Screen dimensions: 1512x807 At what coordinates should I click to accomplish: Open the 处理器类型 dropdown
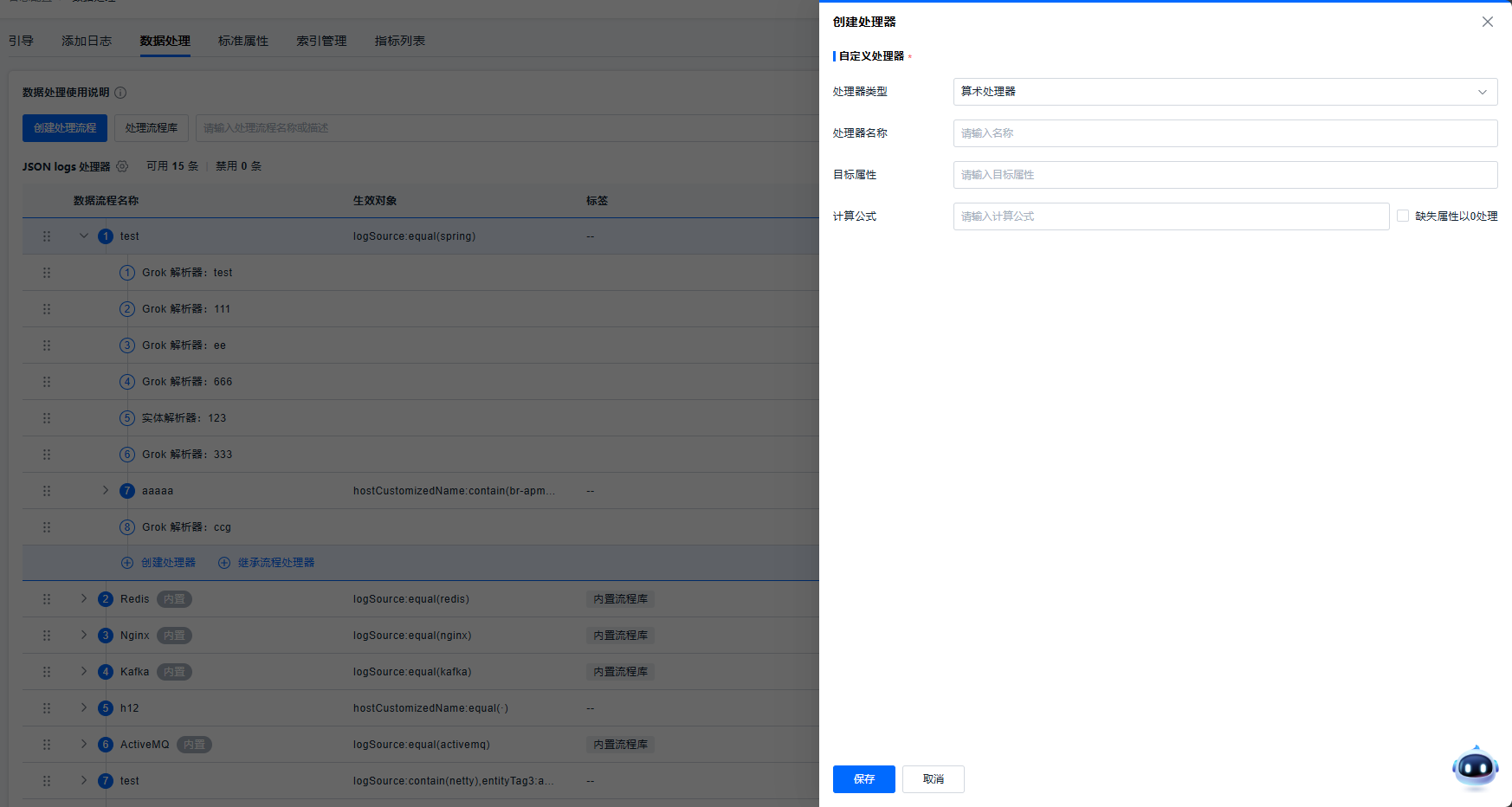[x=1224, y=92]
